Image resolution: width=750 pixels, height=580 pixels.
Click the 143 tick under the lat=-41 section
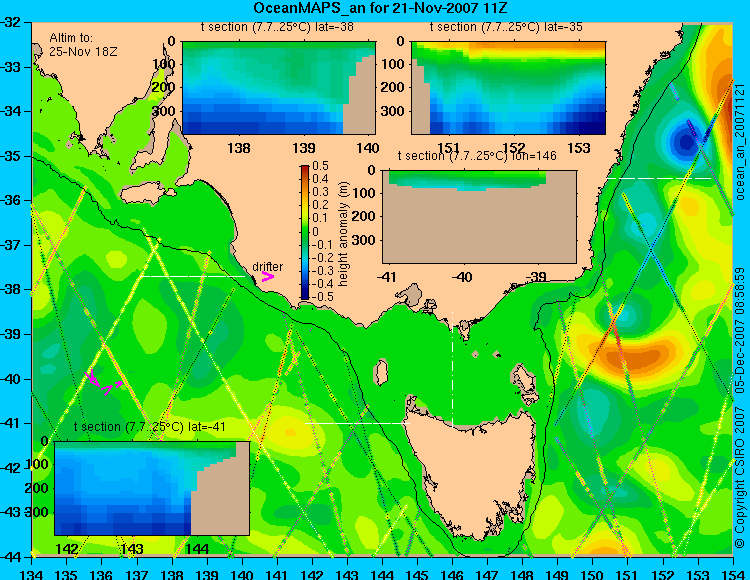(132, 549)
